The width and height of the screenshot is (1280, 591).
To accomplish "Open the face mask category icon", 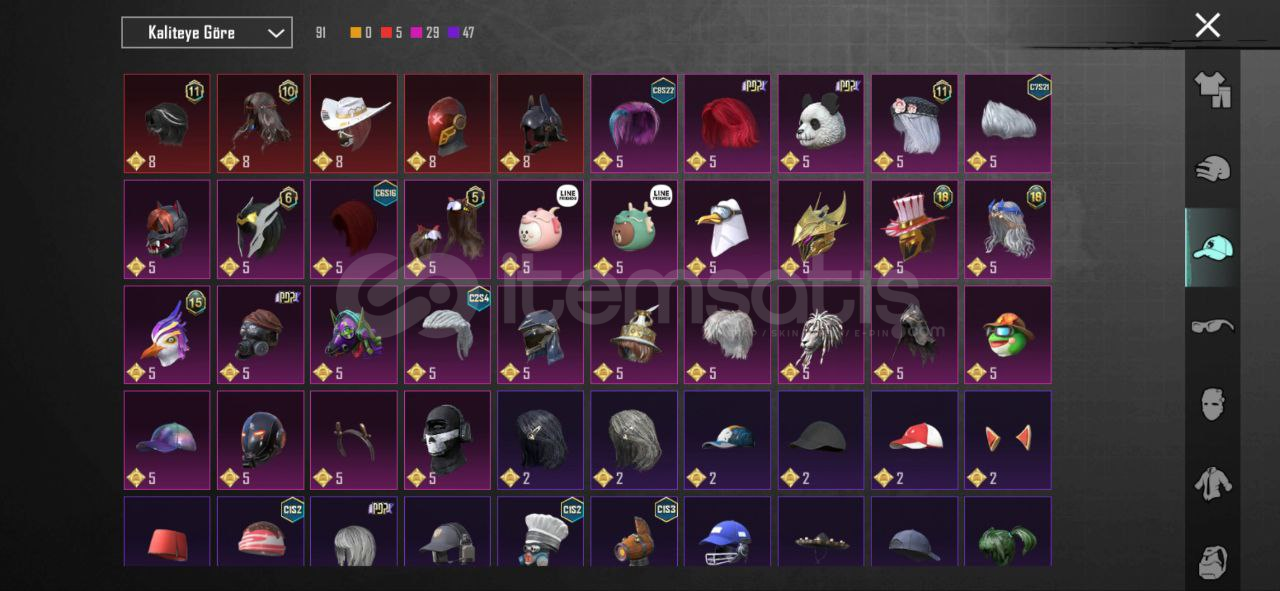I will point(1212,404).
